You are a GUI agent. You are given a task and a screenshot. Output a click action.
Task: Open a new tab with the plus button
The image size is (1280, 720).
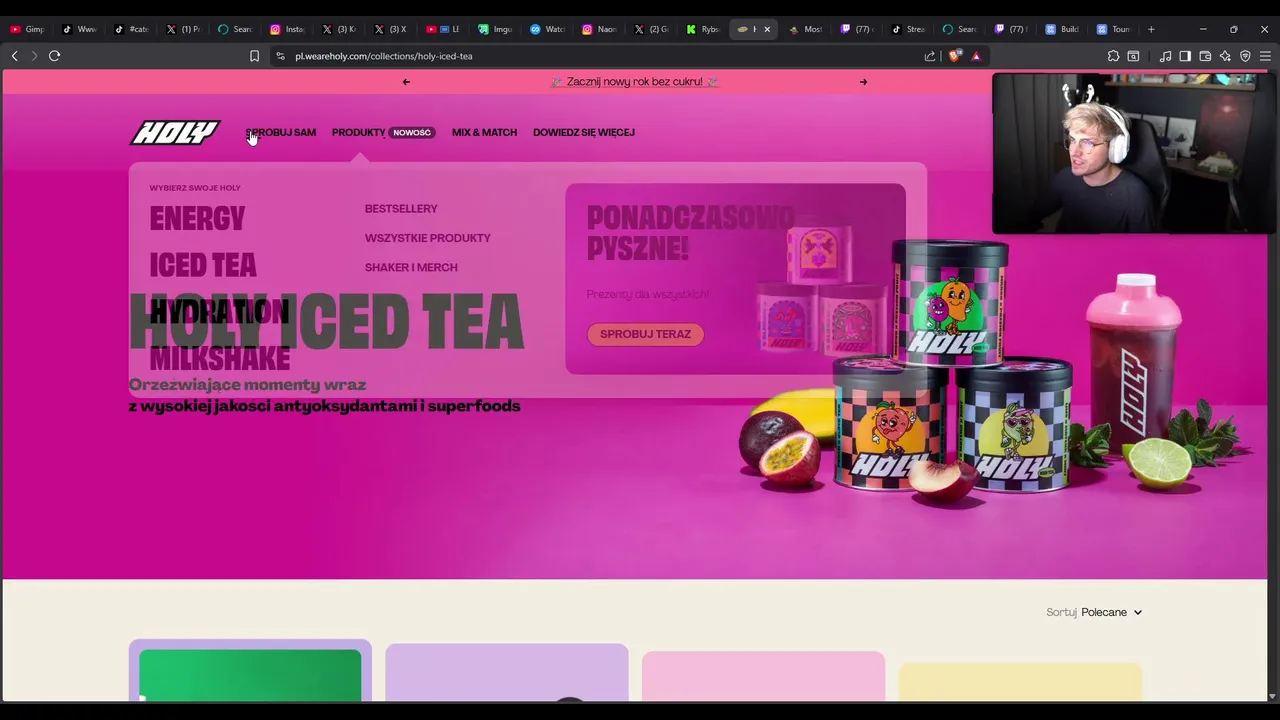1151,29
